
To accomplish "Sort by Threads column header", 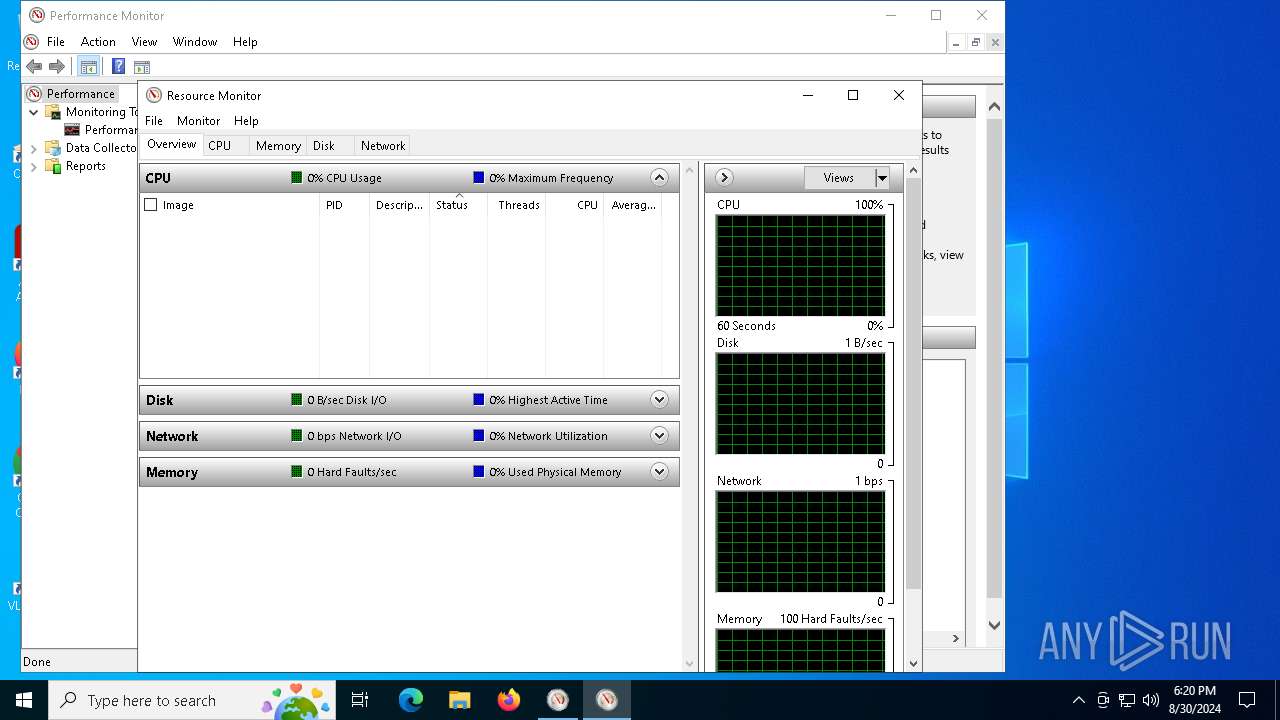I will pos(516,205).
